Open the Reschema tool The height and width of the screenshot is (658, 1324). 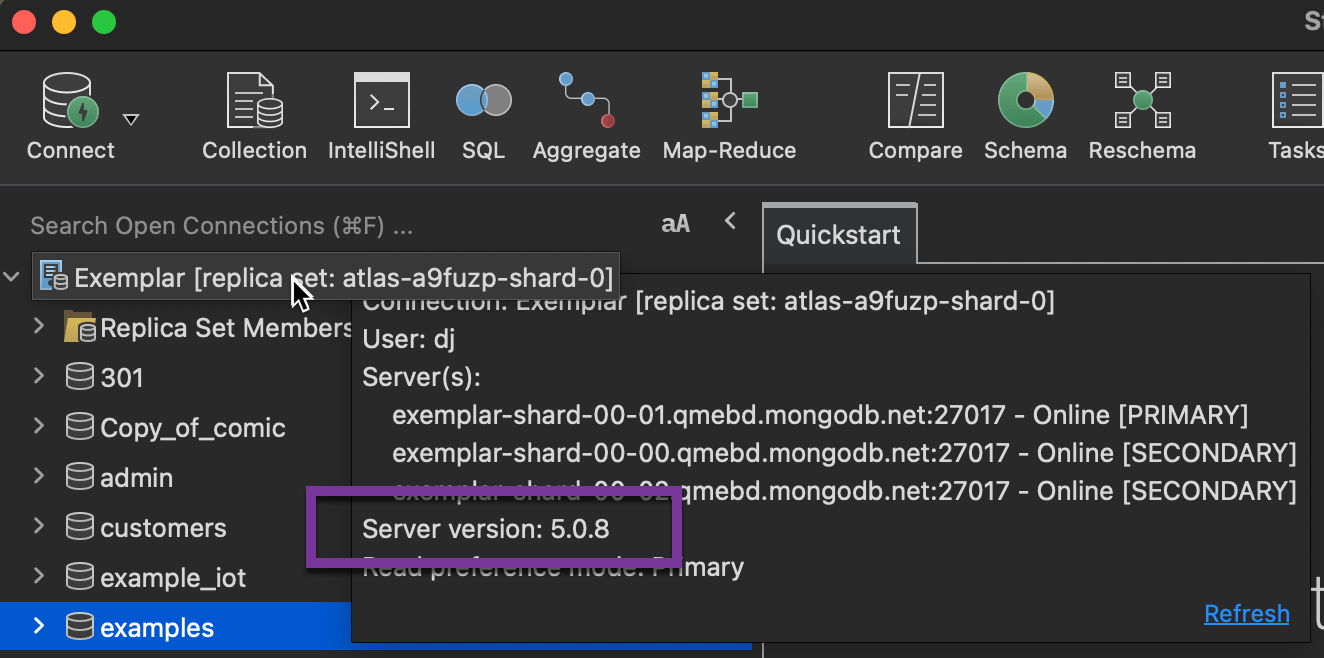tap(1142, 110)
